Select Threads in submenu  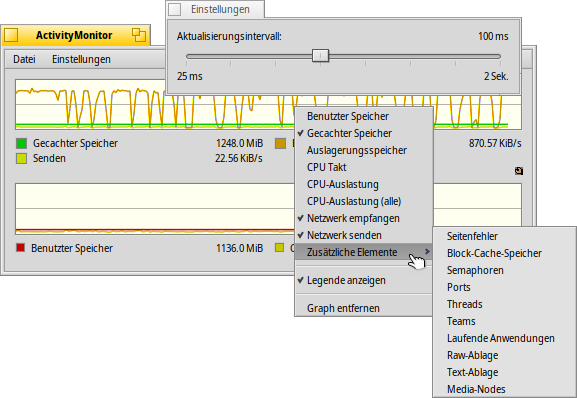pos(504,304)
